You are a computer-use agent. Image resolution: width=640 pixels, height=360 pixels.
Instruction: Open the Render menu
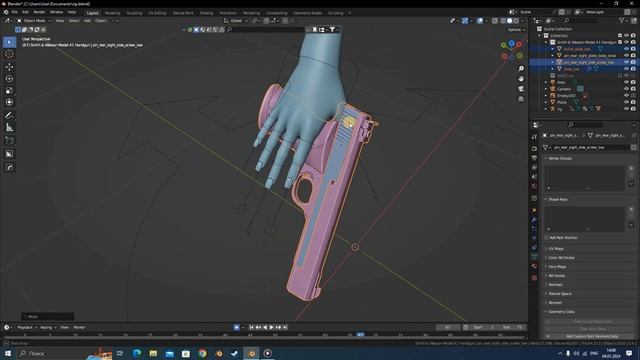point(39,12)
